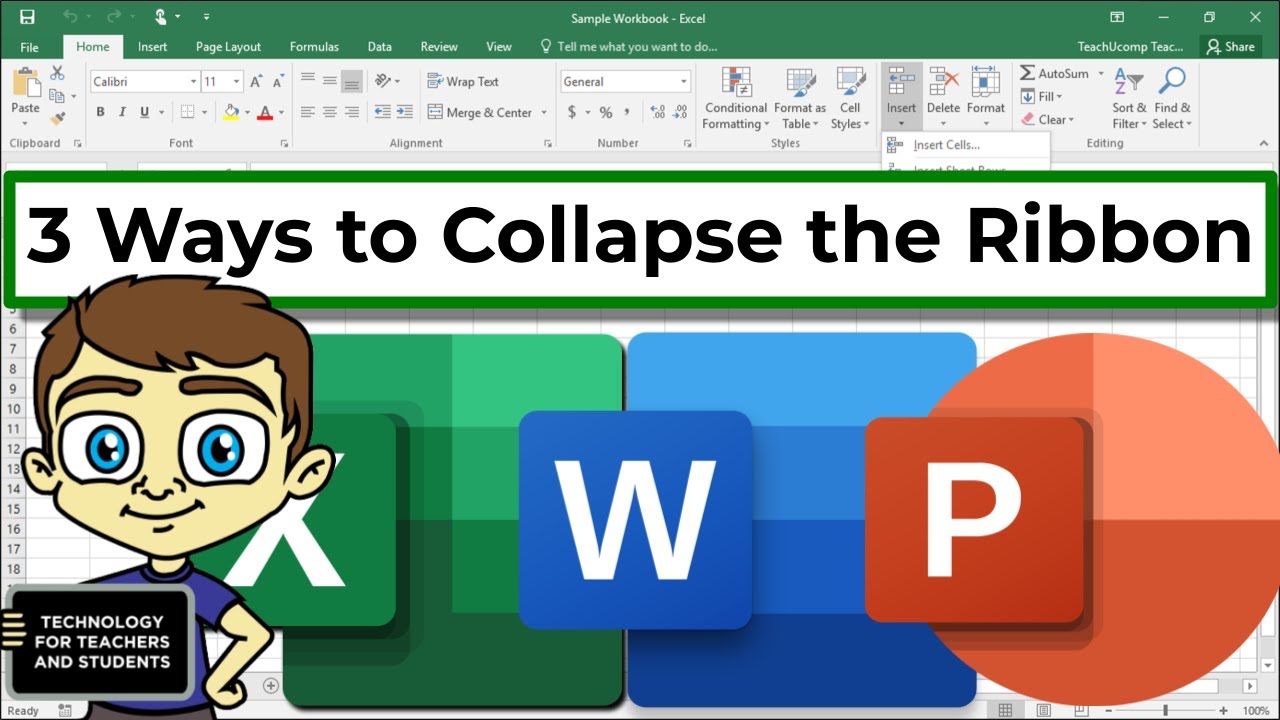This screenshot has height=720, width=1280.
Task: Open Sort & Filter
Action: tap(1130, 98)
